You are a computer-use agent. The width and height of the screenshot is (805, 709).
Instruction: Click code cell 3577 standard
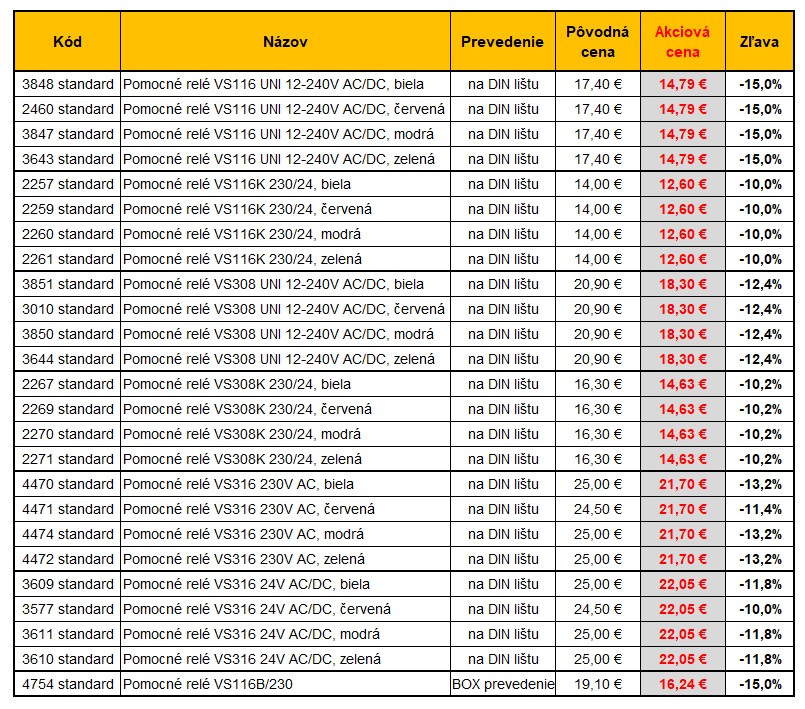(68, 609)
